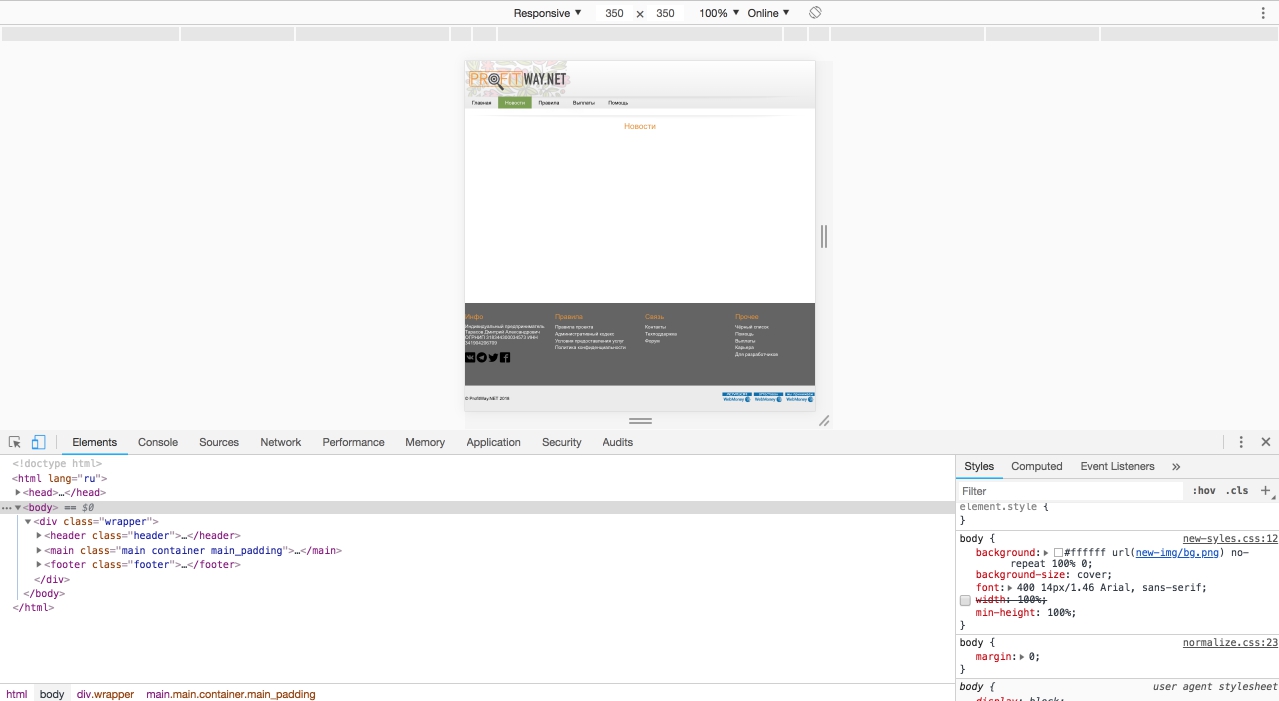Grab the viewport corner resize handle
The image size is (1279, 701).
(x=824, y=421)
